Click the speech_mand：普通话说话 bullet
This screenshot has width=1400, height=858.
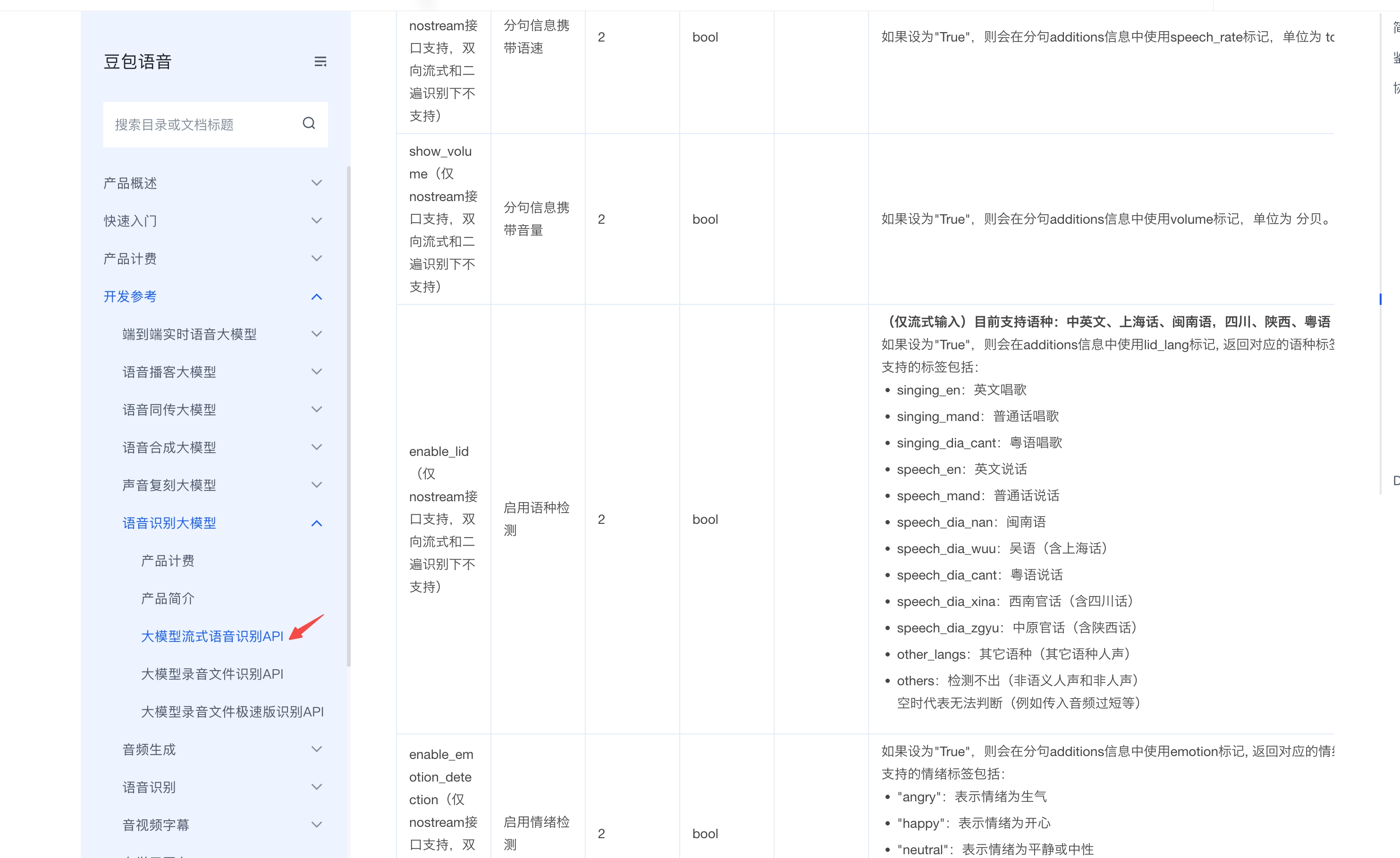click(978, 496)
